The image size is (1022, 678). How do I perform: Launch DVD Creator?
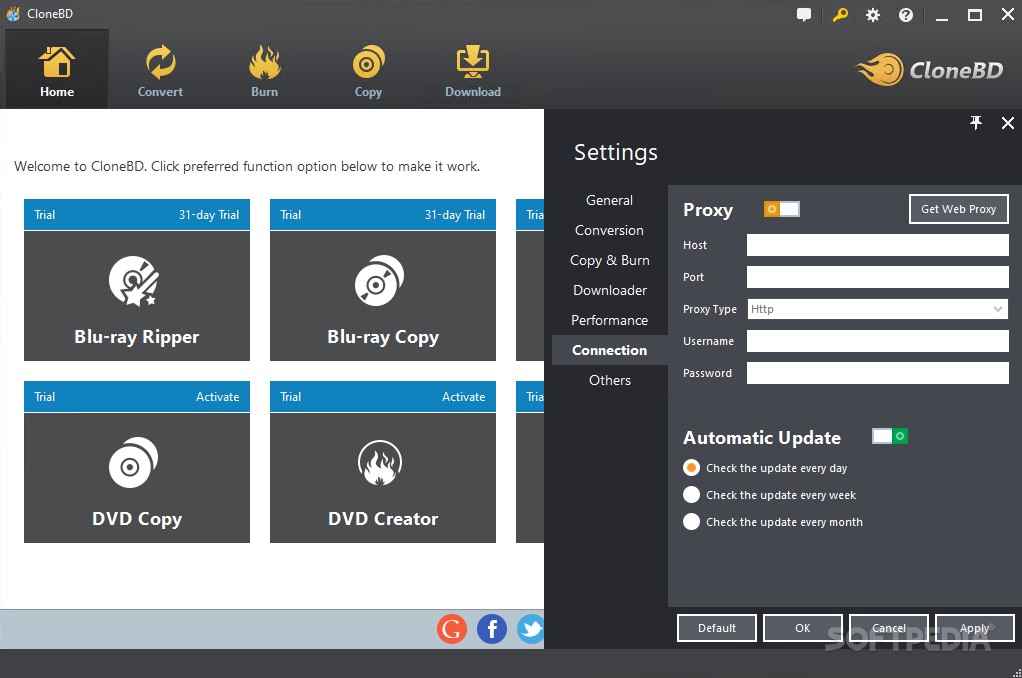click(382, 478)
